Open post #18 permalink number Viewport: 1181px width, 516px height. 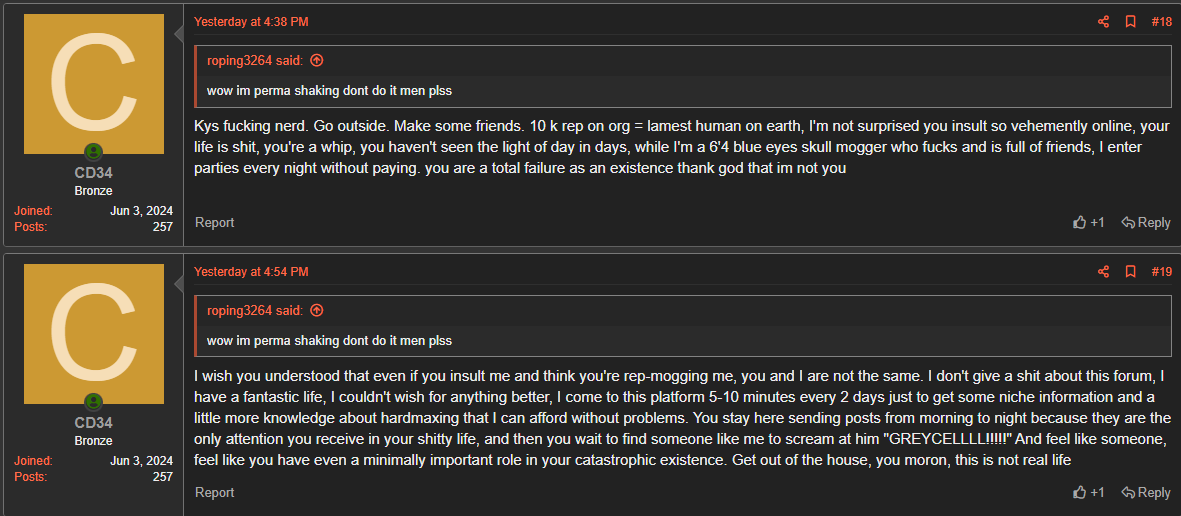point(1161,21)
